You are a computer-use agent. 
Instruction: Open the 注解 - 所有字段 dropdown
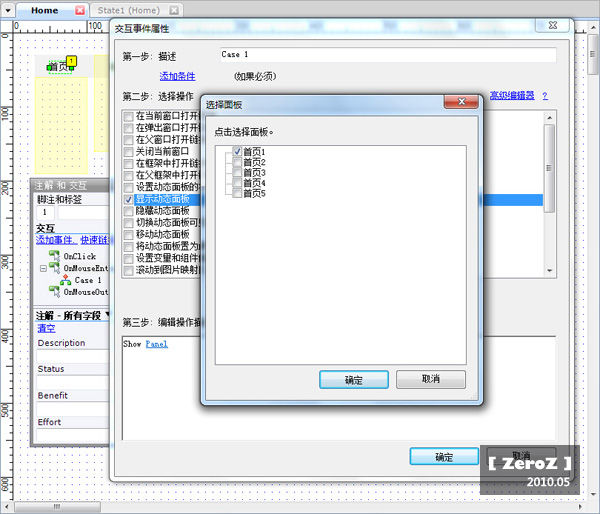coord(107,315)
